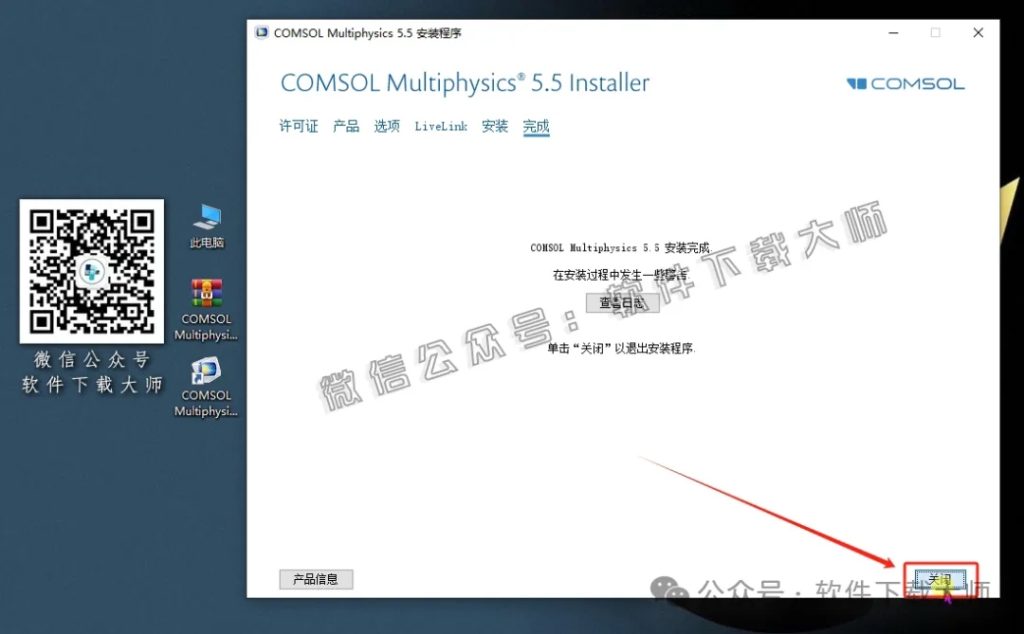Image resolution: width=1024 pixels, height=634 pixels.
Task: Select the LiveLink tab
Action: pyautogui.click(x=440, y=126)
